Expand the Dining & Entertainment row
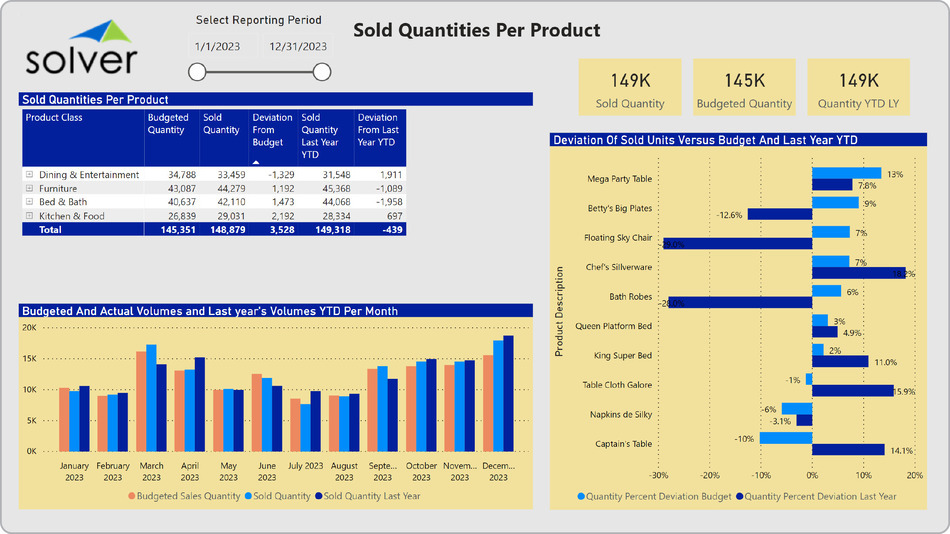Image resolution: width=950 pixels, height=534 pixels. (x=29, y=175)
